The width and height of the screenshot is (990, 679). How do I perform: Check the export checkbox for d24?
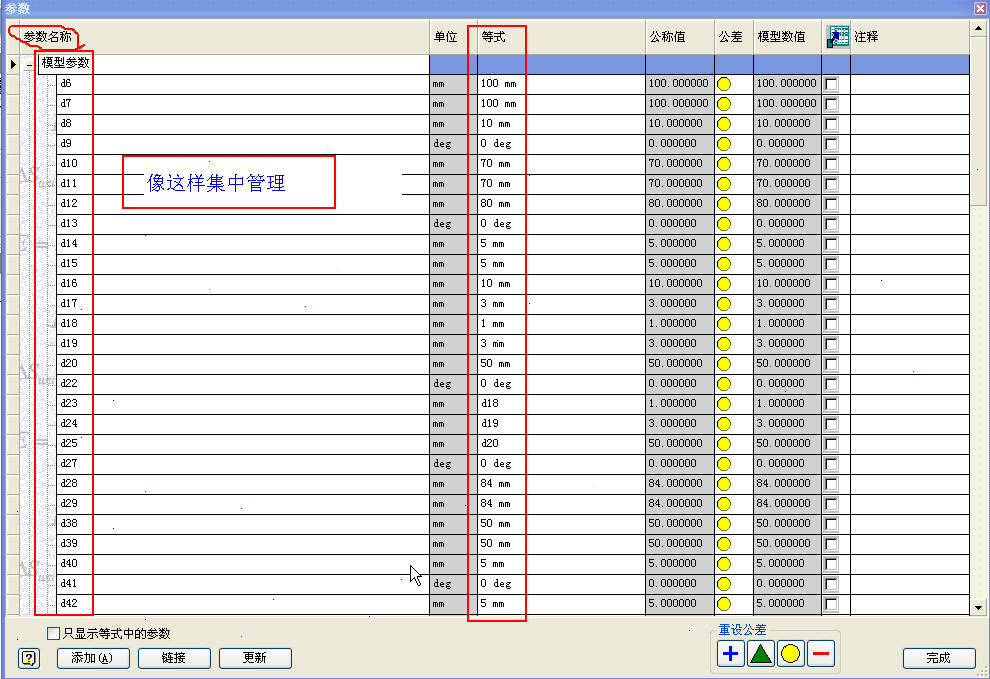click(832, 424)
